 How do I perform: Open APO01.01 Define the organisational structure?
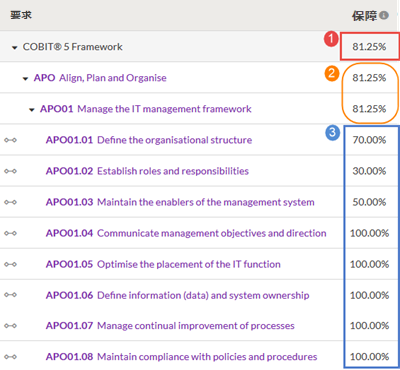[149, 140]
